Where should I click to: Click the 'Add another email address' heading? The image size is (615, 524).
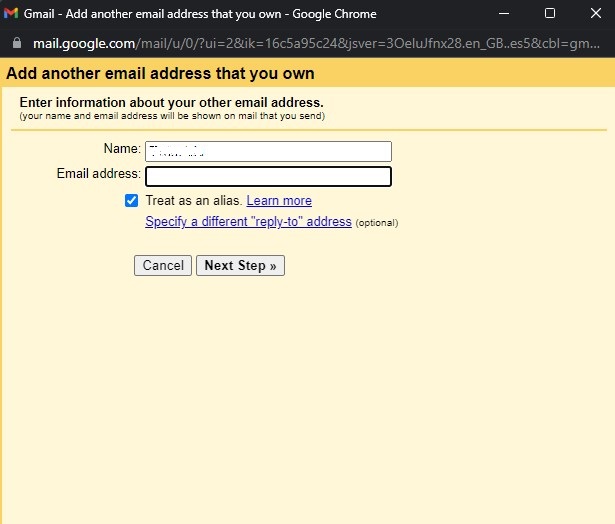161,74
